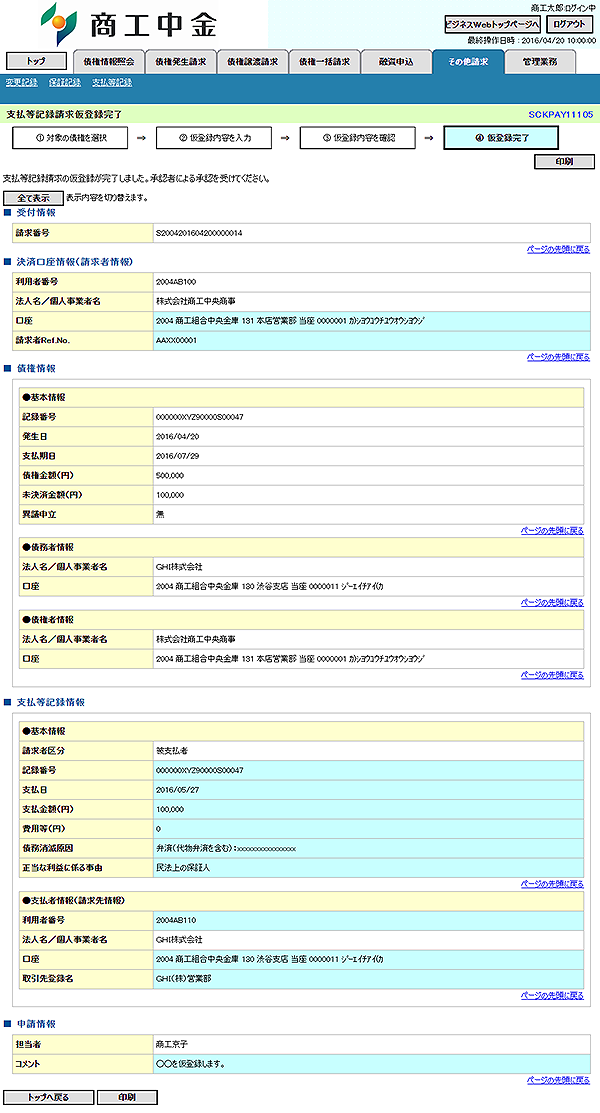Click the step box ④ 仮登録完了
600x1113 pixels.
(501, 138)
